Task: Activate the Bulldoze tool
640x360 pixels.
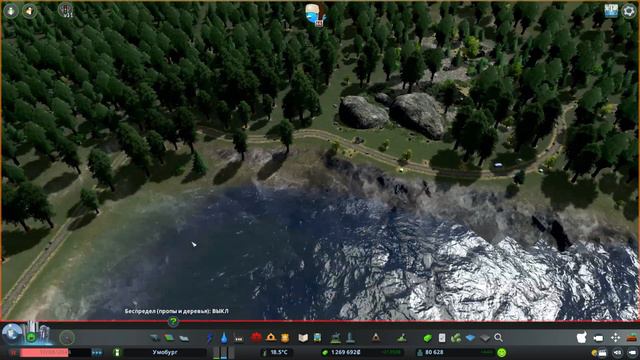Action: (632, 338)
